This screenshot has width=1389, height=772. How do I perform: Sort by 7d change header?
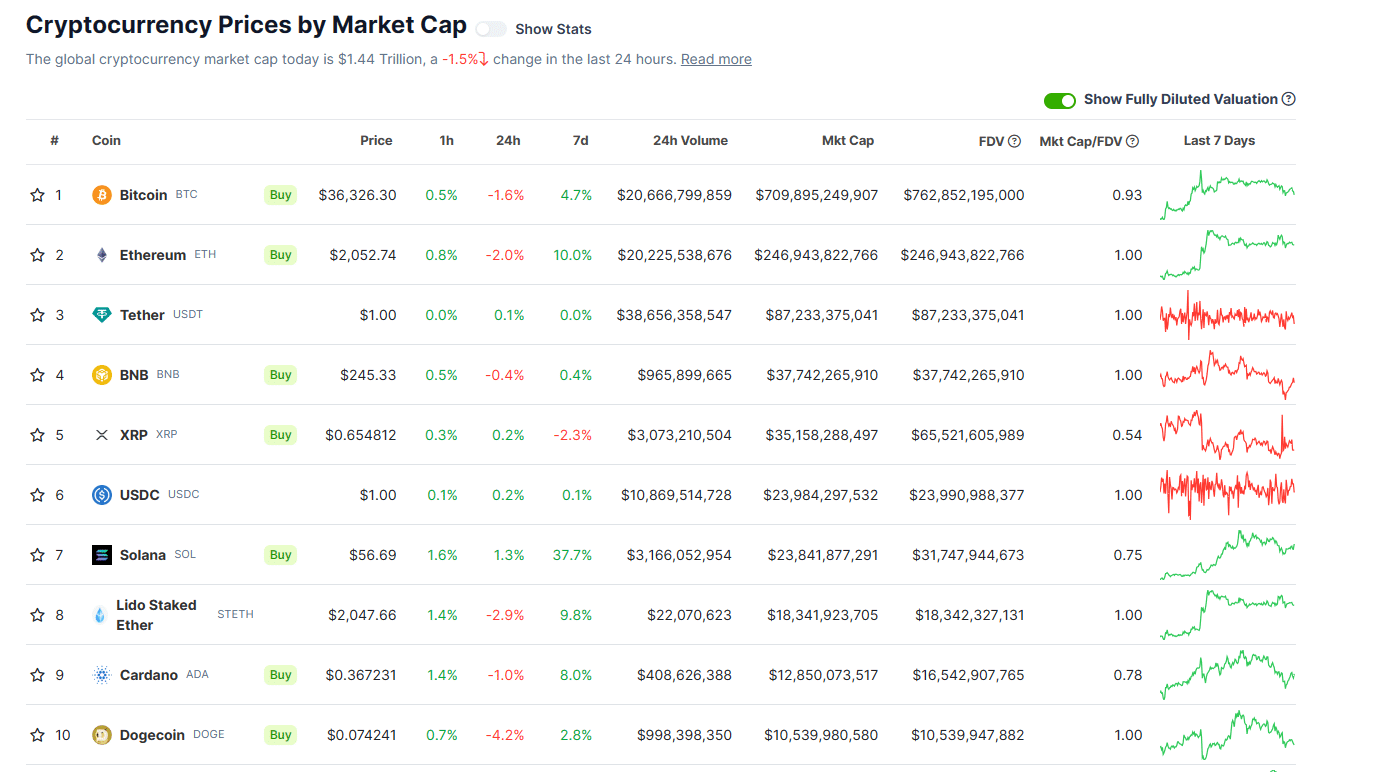[580, 140]
